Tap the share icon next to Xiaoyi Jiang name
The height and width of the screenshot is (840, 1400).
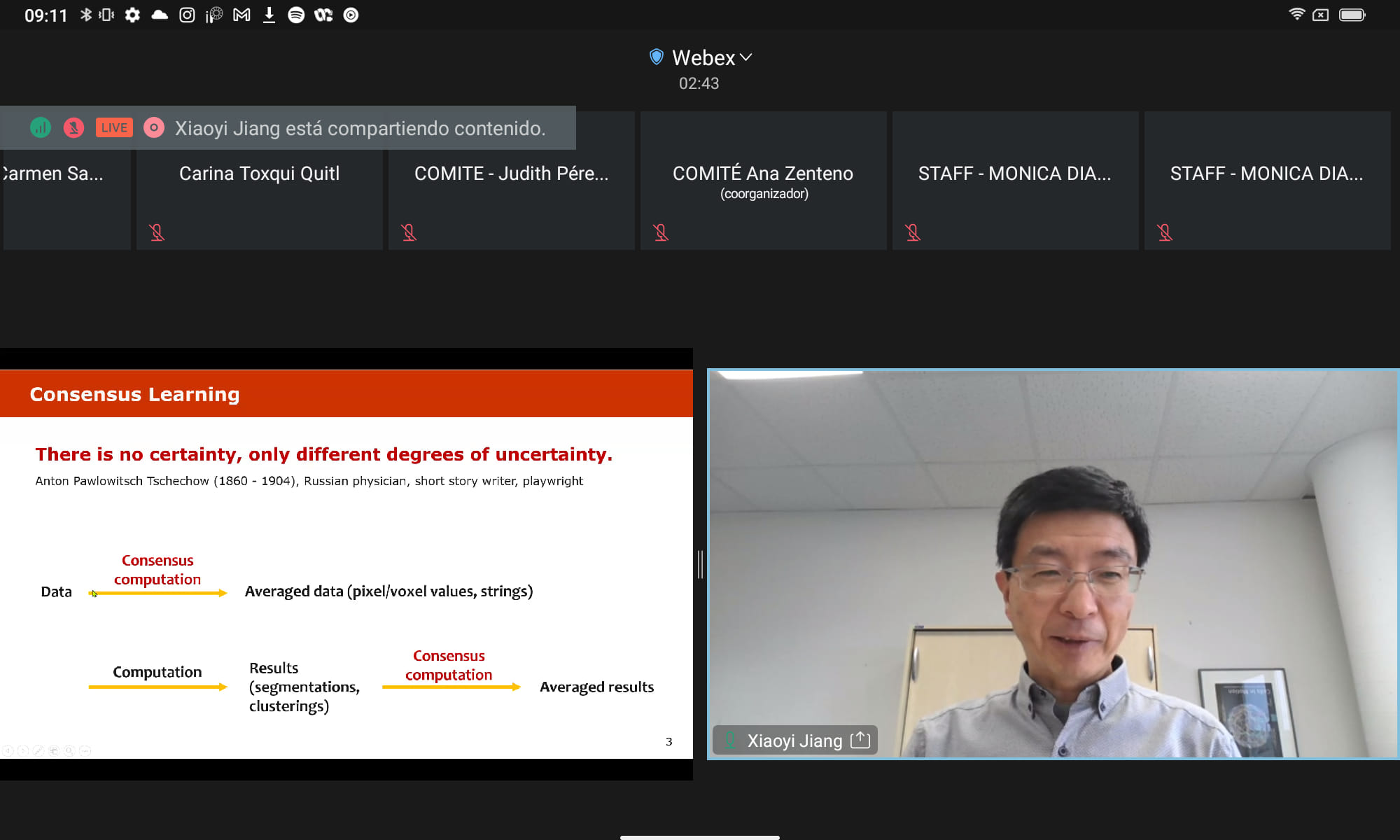(x=860, y=740)
